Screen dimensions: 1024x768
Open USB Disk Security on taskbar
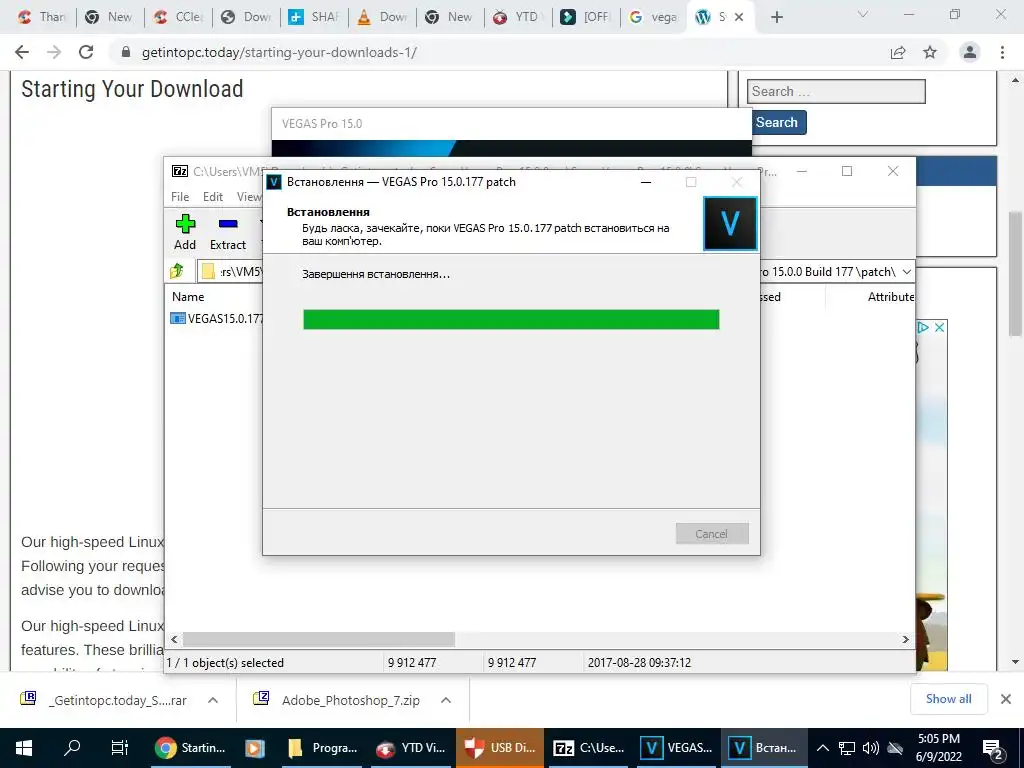(x=500, y=748)
